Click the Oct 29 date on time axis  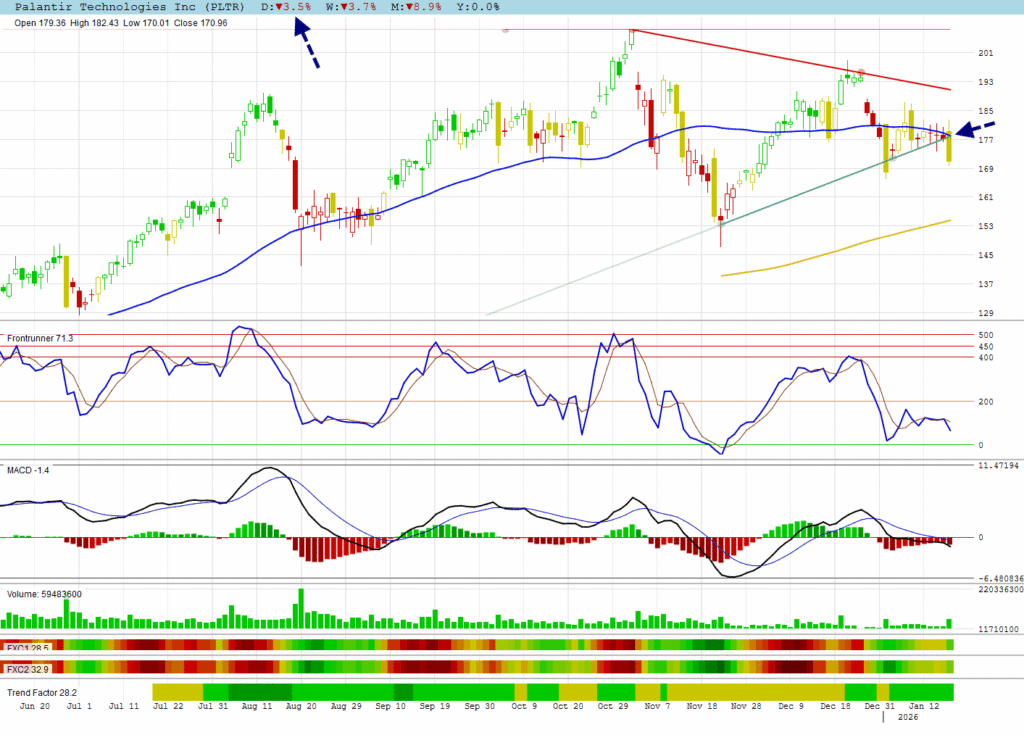(x=611, y=706)
